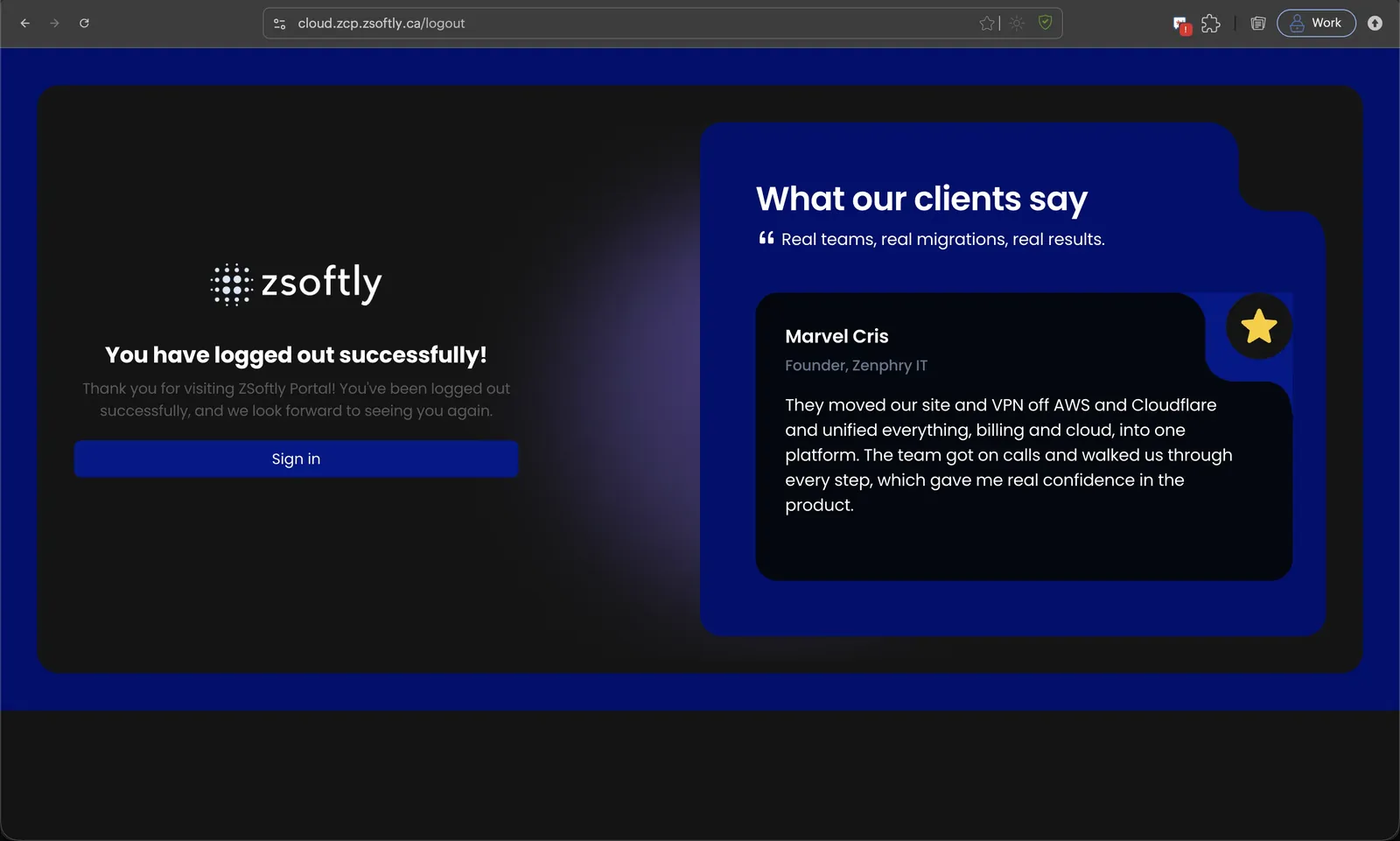Open the green shield security icon
This screenshot has width=1400, height=841.
click(1045, 23)
